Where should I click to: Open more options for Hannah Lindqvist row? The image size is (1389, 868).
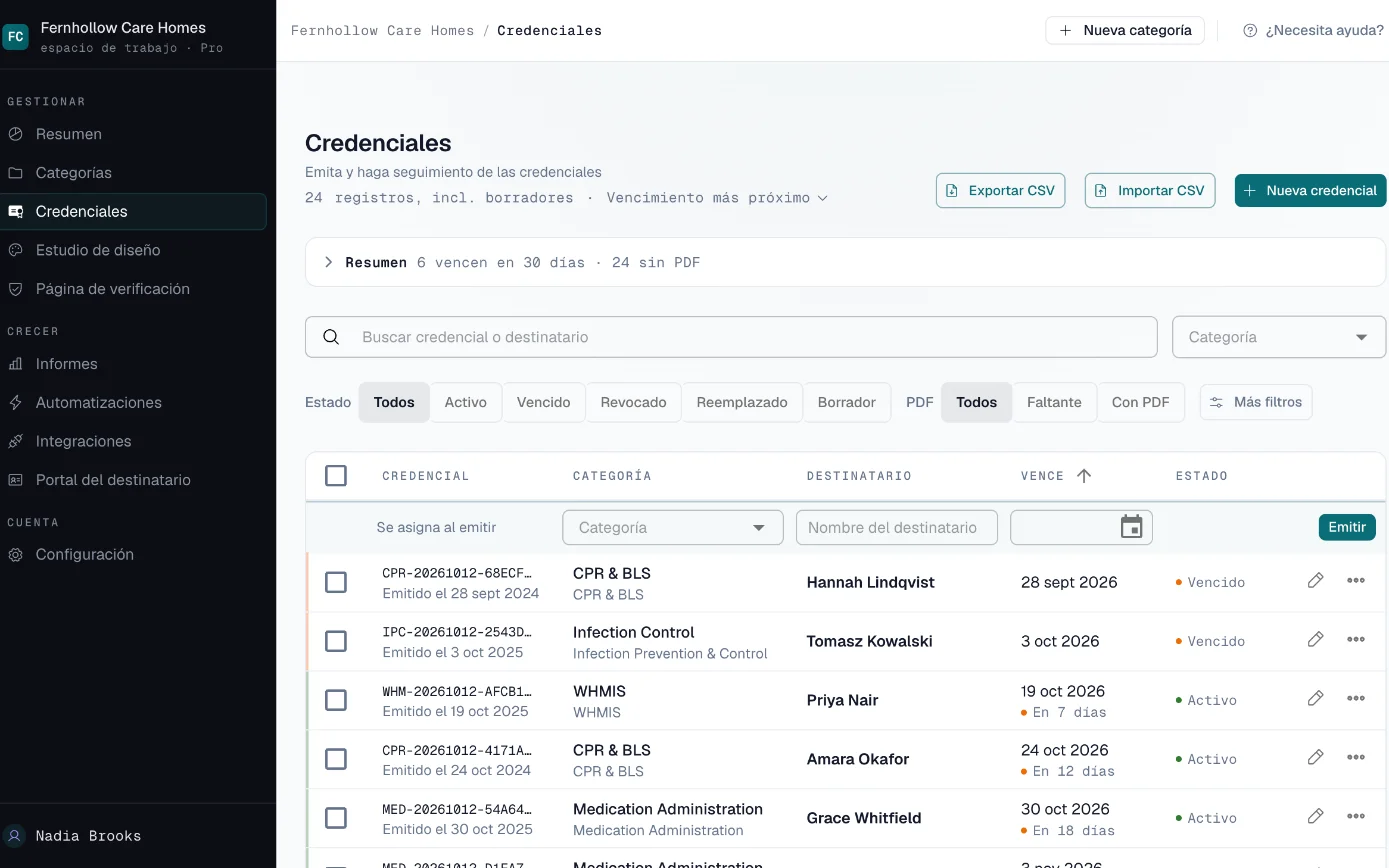tap(1356, 581)
